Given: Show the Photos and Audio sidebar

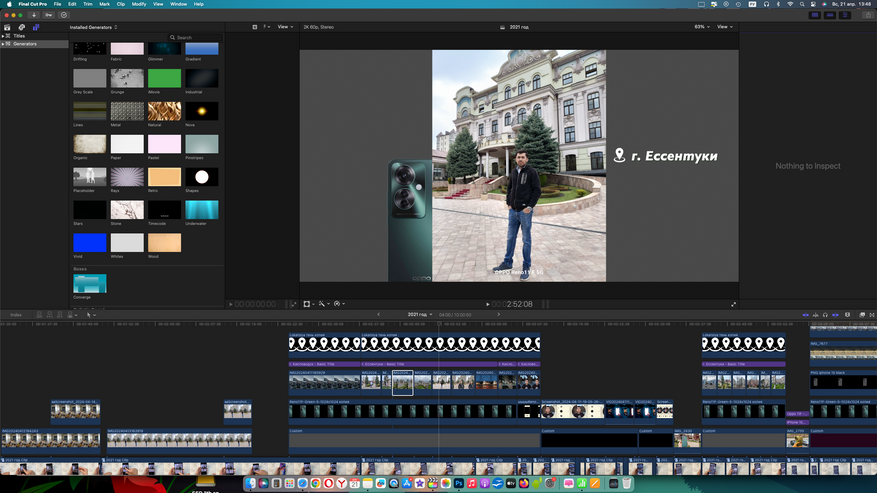Looking at the screenshot, I should [x=21, y=27].
